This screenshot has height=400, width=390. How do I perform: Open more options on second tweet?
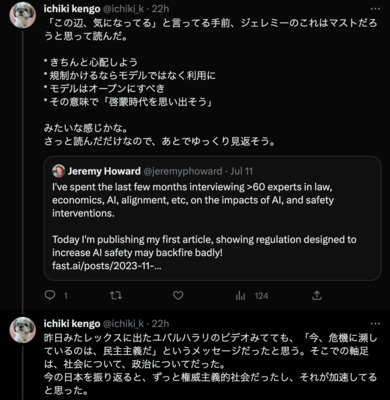coord(375,324)
